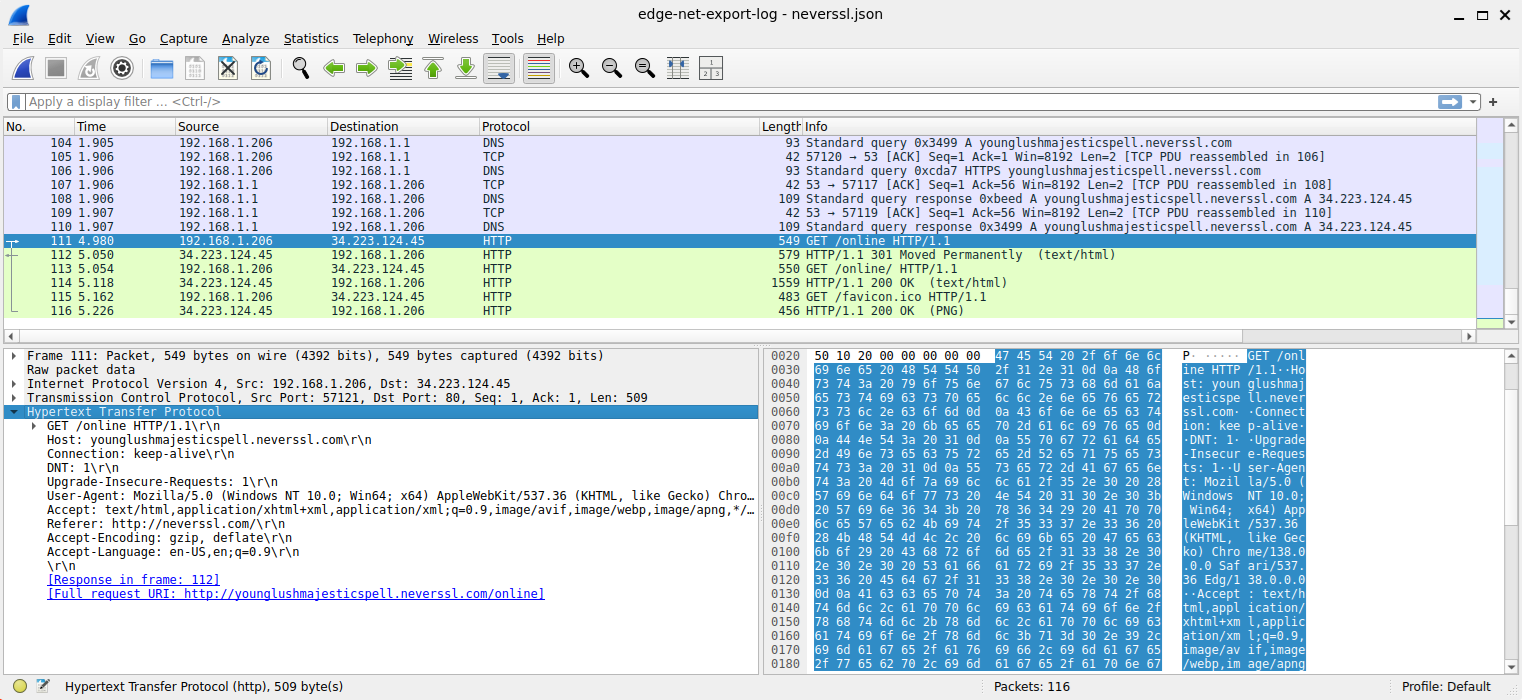Open the Tools menu
This screenshot has height=700, width=1522.
507,38
